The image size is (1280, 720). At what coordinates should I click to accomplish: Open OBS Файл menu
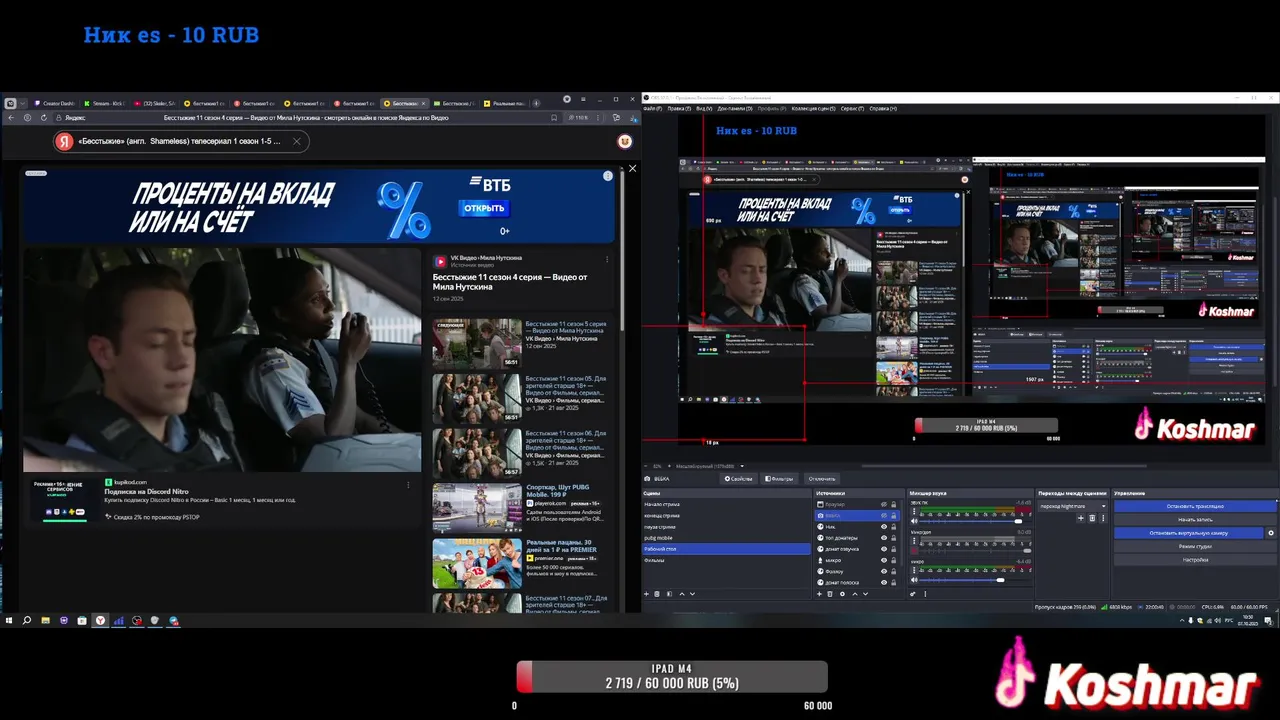tap(652, 108)
